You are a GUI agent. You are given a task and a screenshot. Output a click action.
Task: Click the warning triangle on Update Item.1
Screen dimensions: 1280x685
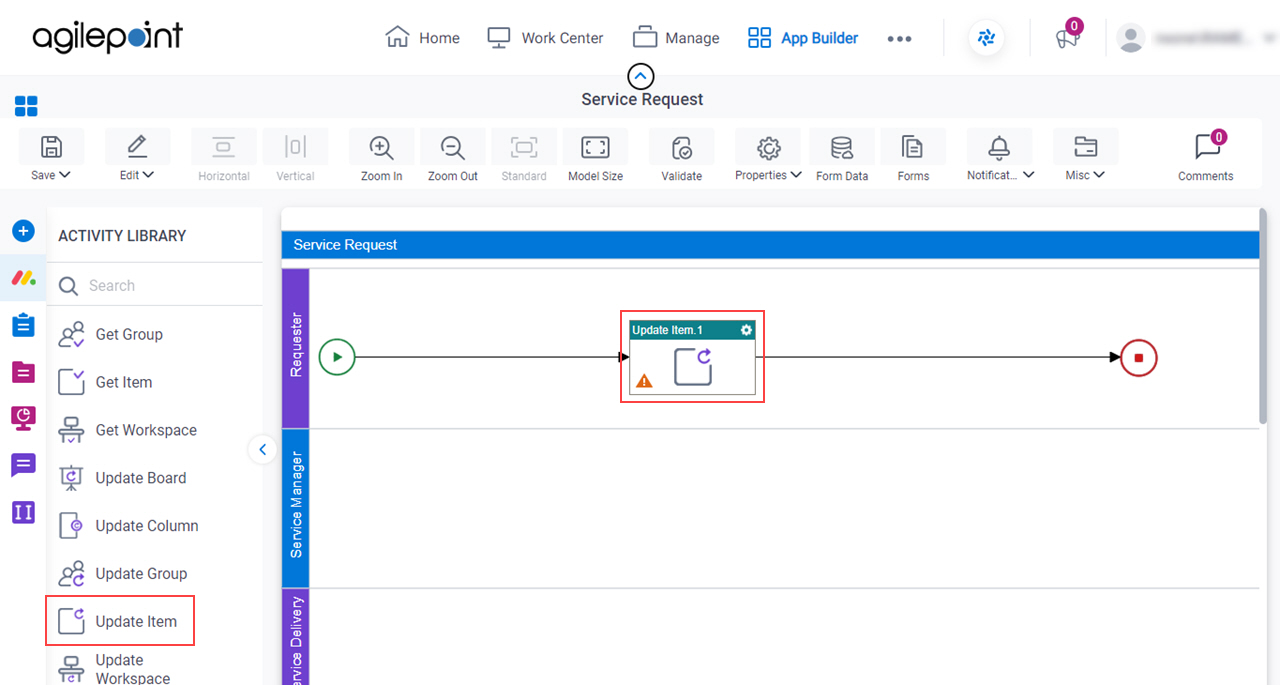click(644, 381)
